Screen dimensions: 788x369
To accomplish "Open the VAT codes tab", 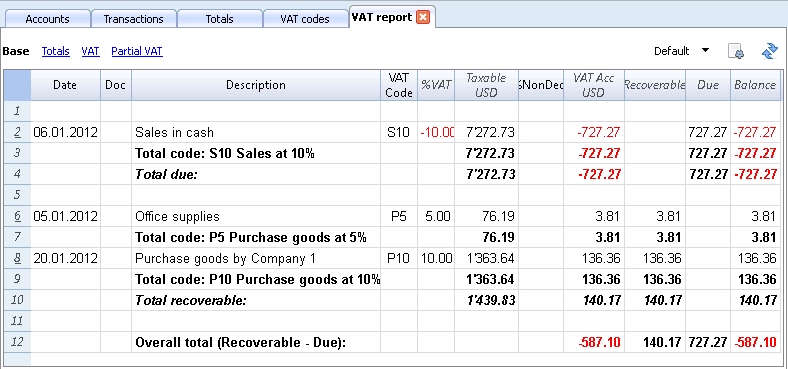I will point(305,19).
